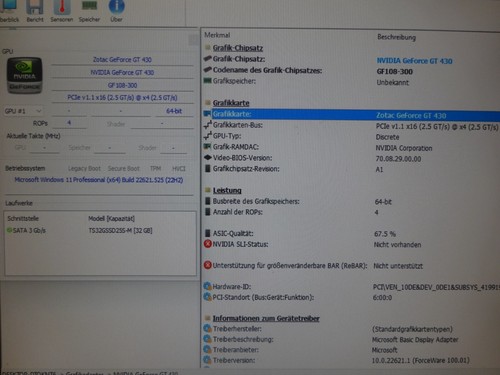This screenshot has width=500, height=375.
Task: Click the GF108-300 codename field
Action: 122,85
